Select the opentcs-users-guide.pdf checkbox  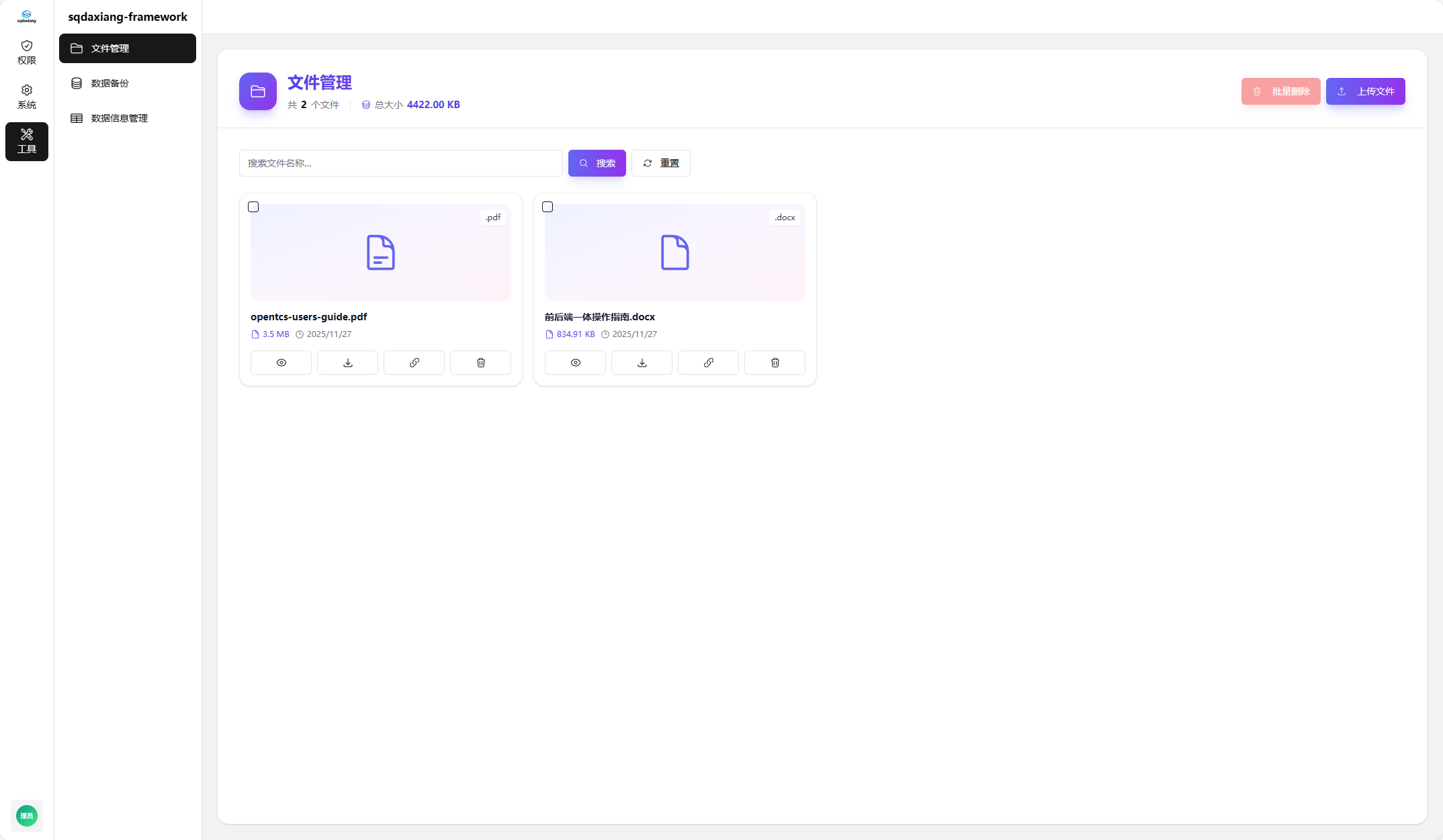pos(253,207)
